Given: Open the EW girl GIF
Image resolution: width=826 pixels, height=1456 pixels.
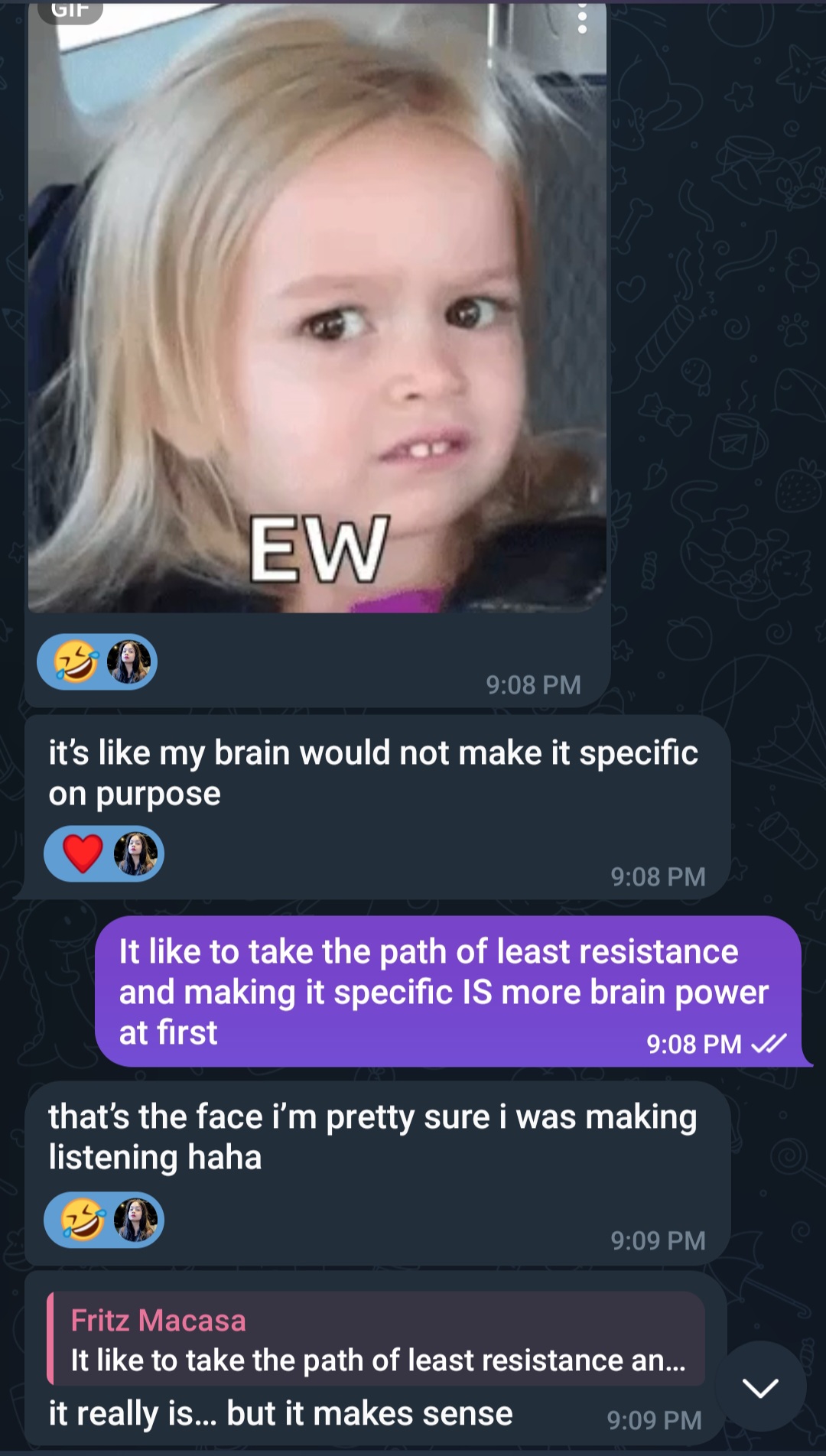Looking at the screenshot, I should click(x=317, y=306).
